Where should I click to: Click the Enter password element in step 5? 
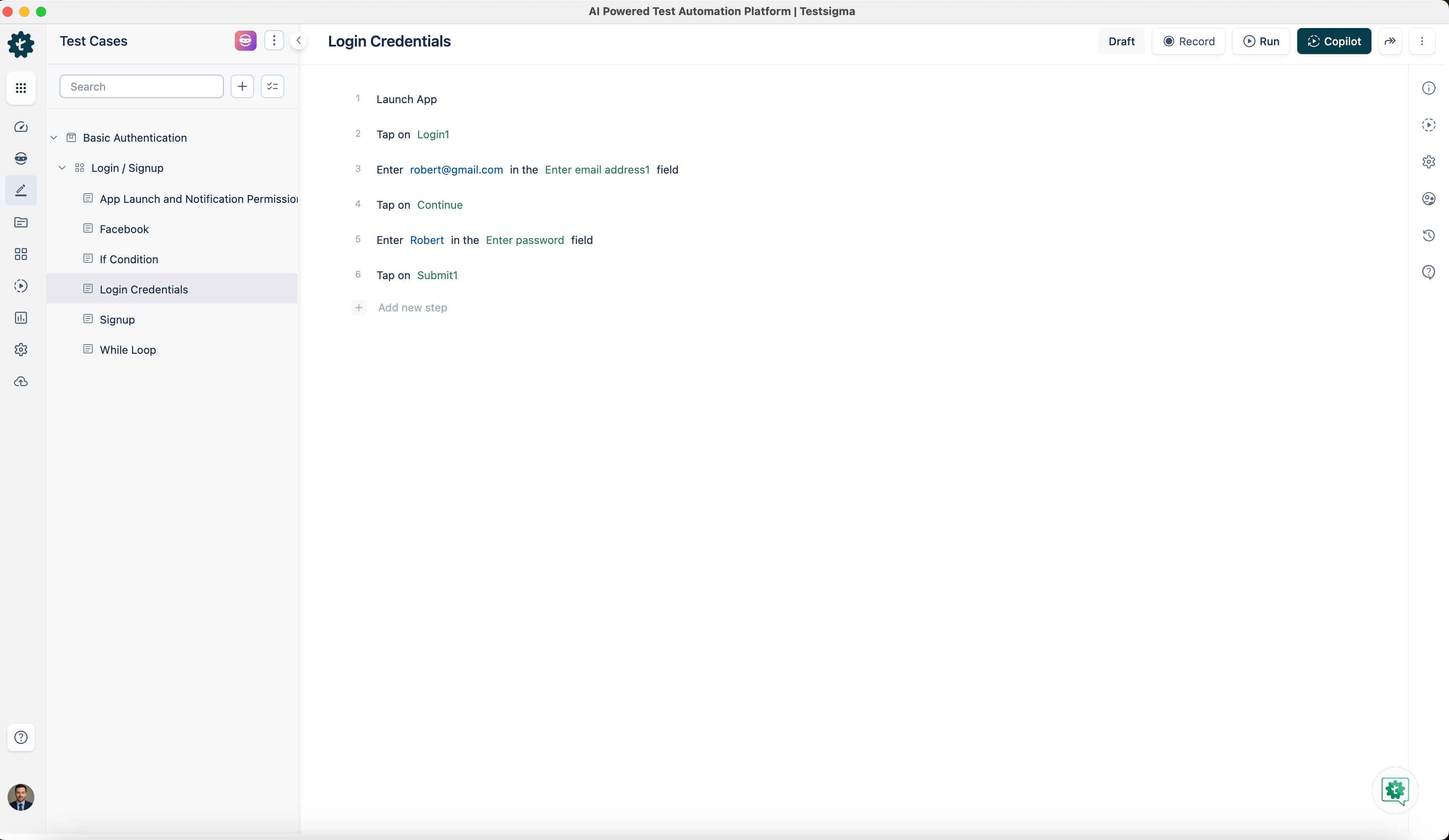pos(525,240)
